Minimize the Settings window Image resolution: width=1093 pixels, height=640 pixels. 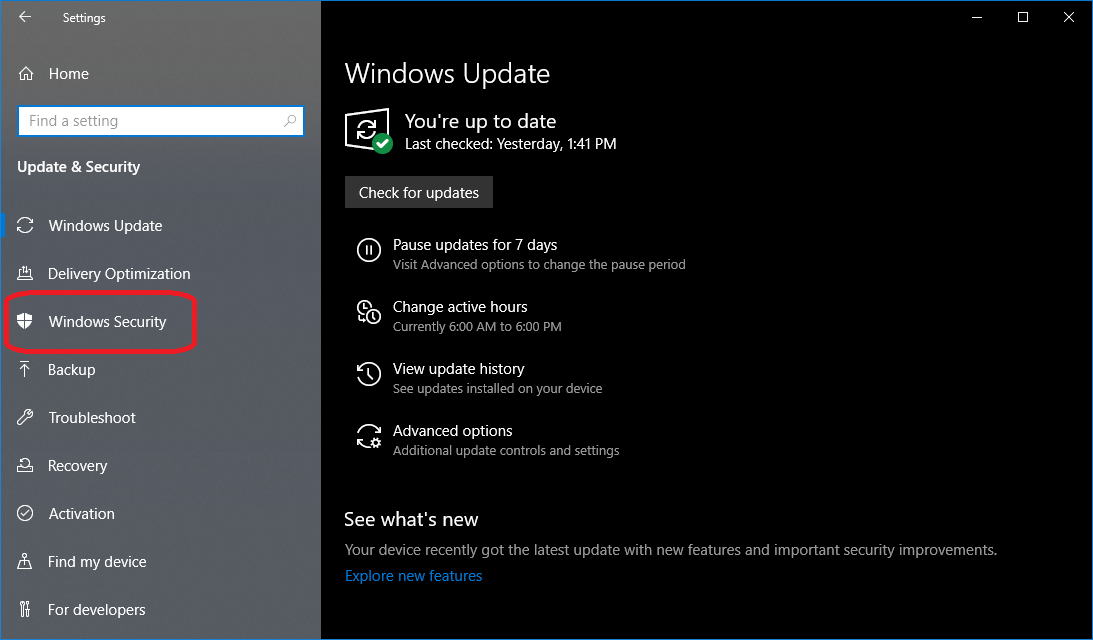pos(977,17)
